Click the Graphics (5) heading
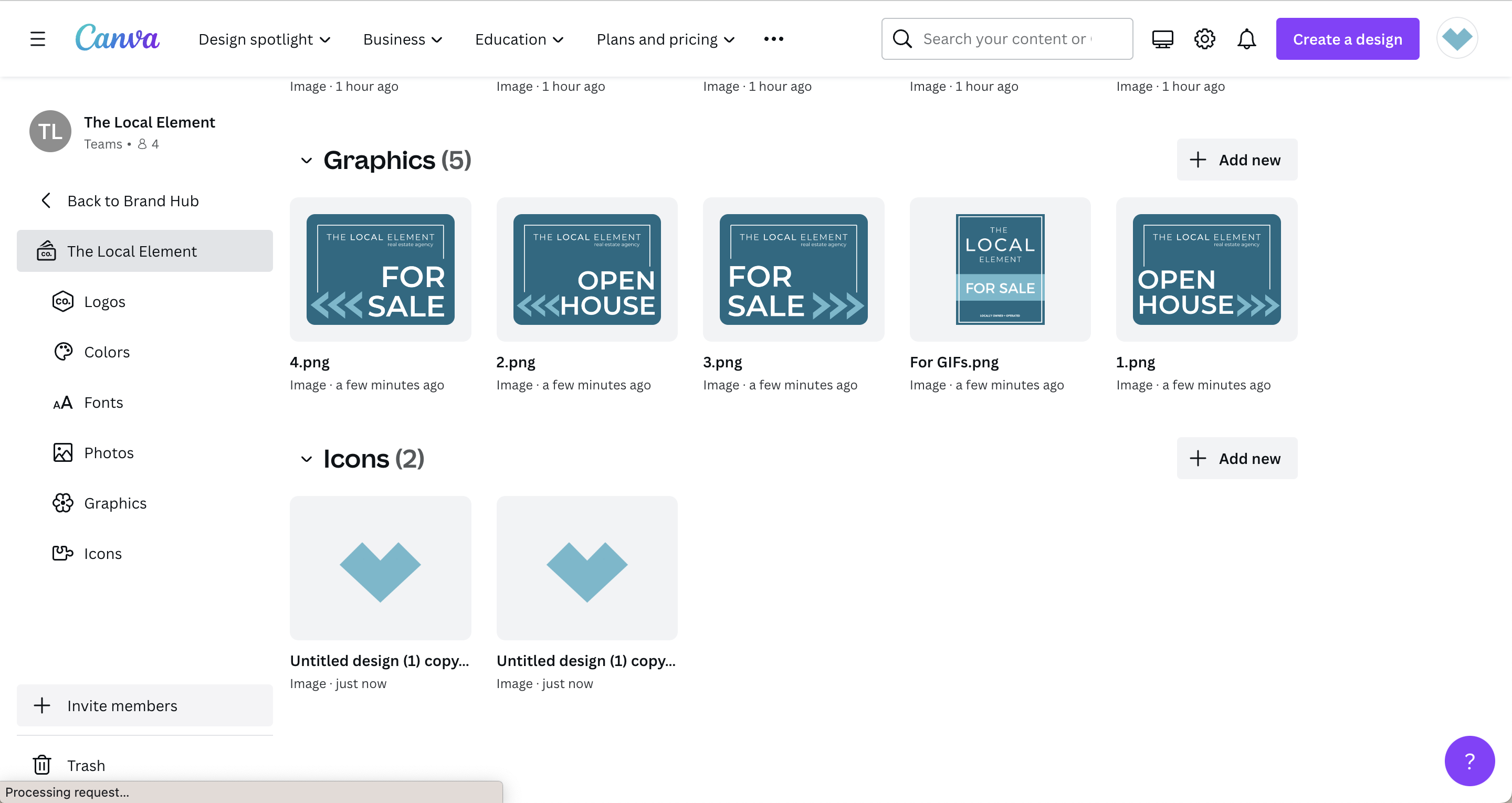1512x803 pixels. click(x=397, y=160)
